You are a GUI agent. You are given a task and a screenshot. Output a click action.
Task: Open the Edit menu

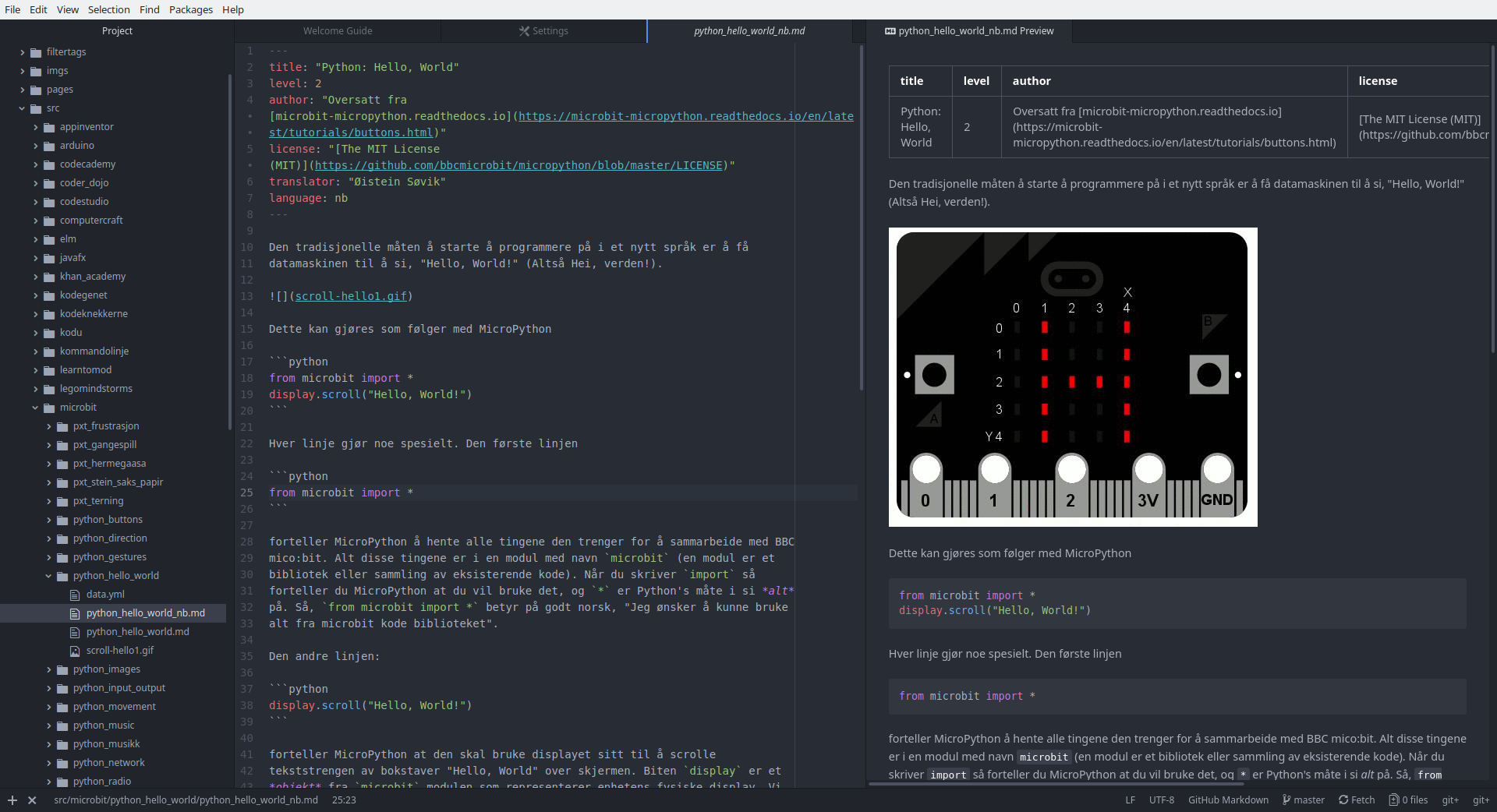tap(38, 9)
